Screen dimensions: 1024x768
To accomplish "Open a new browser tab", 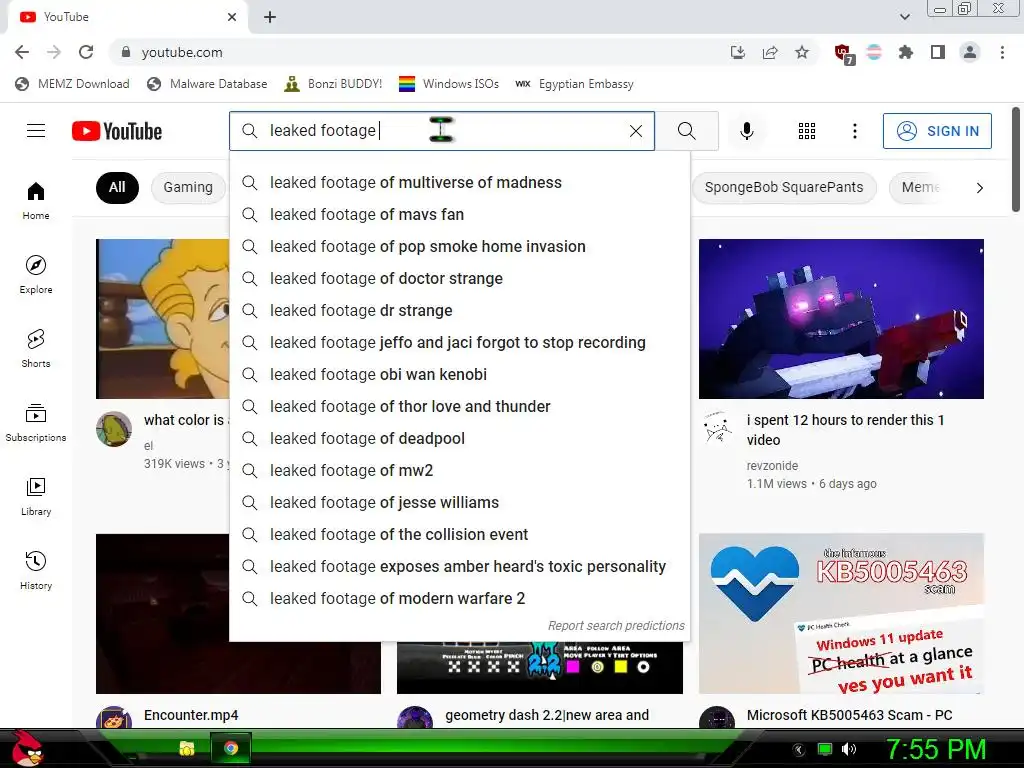I will (270, 18).
